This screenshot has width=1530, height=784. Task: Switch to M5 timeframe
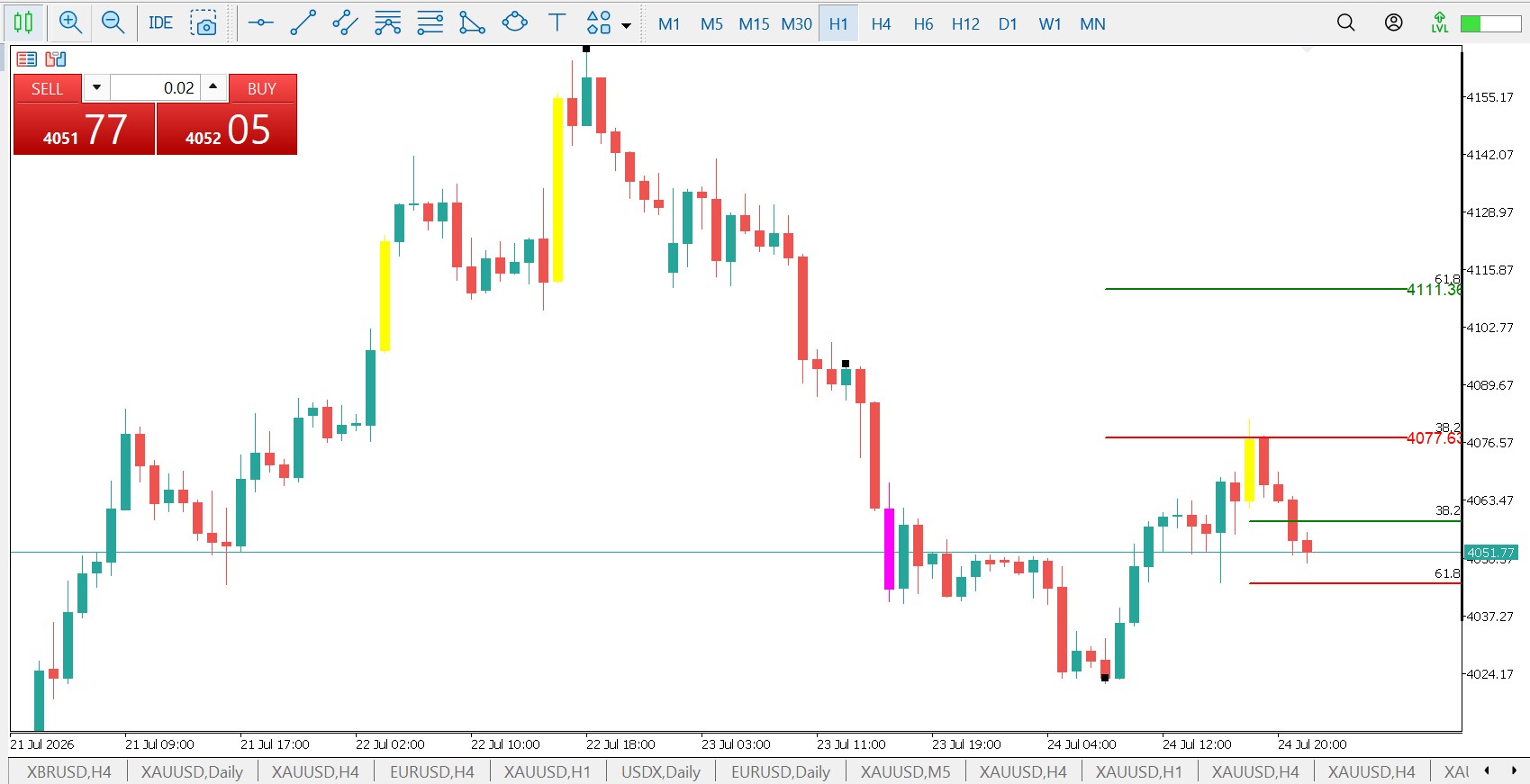point(711,24)
